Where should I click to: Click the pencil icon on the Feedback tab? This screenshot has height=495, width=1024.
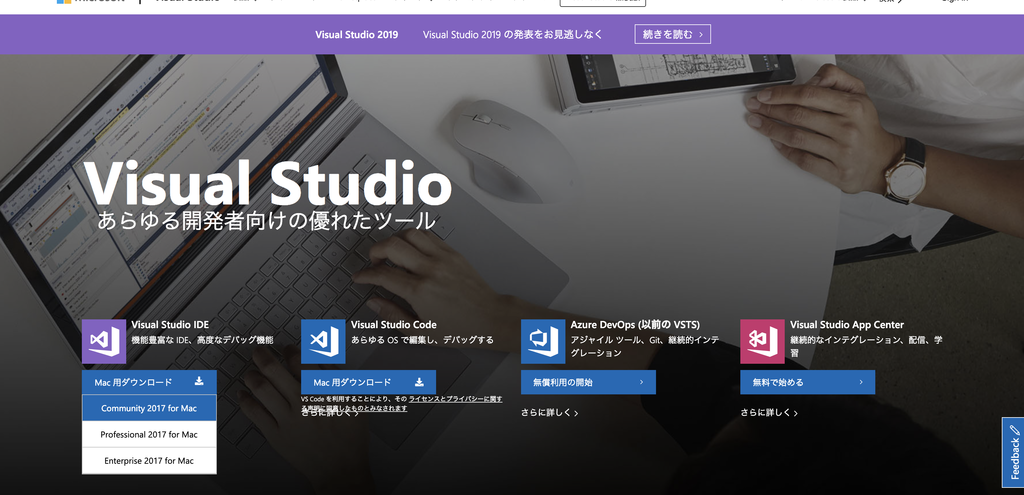[1014, 430]
